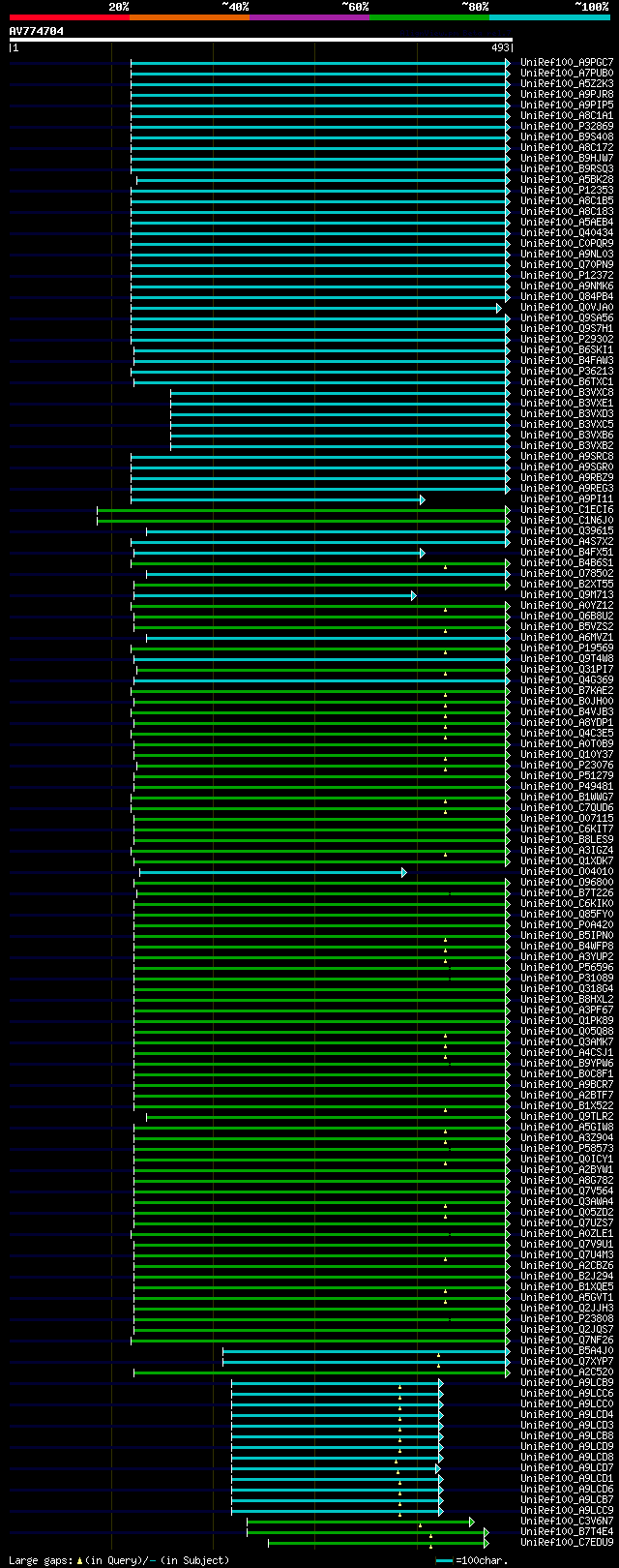
Task: Click label UniRef100_P12353
Action: [x=567, y=191]
